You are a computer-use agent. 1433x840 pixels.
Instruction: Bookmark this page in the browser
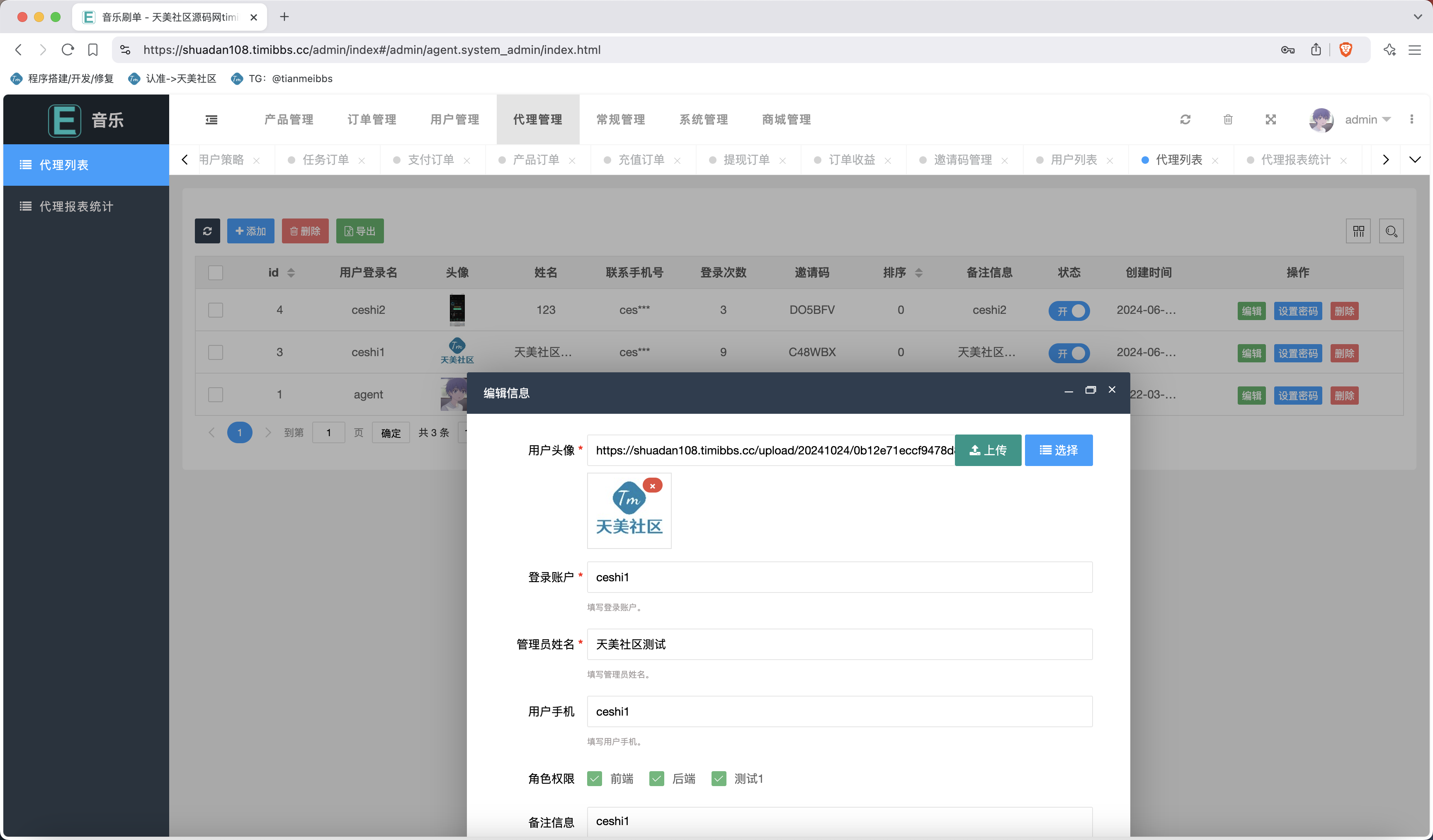[x=93, y=50]
